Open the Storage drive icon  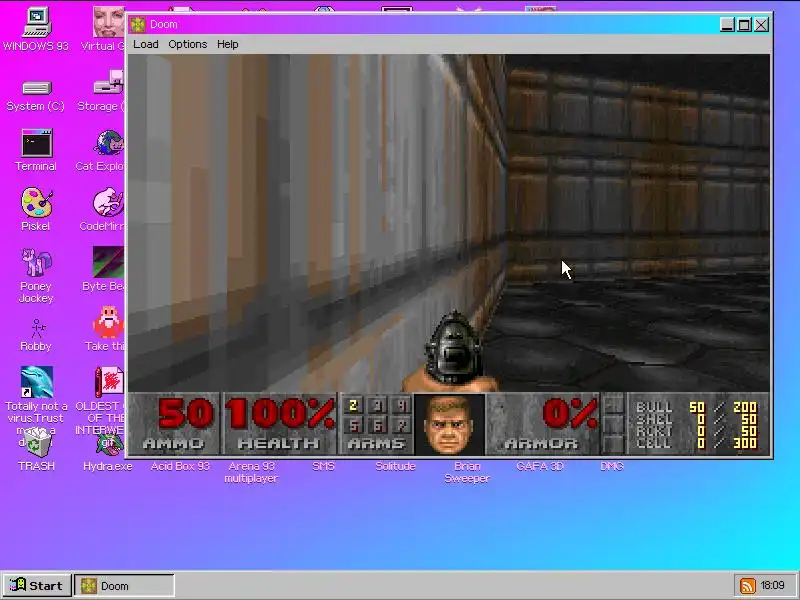click(x=108, y=83)
